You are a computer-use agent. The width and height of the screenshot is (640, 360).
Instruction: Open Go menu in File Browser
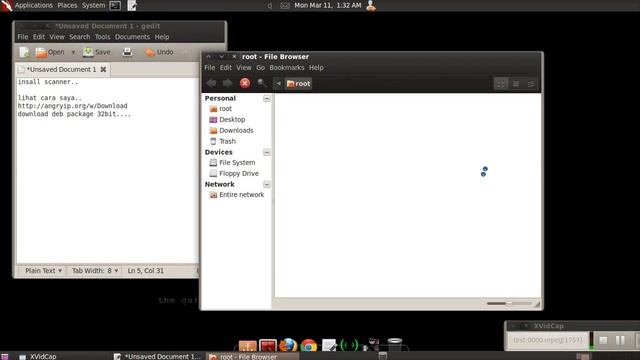point(260,68)
